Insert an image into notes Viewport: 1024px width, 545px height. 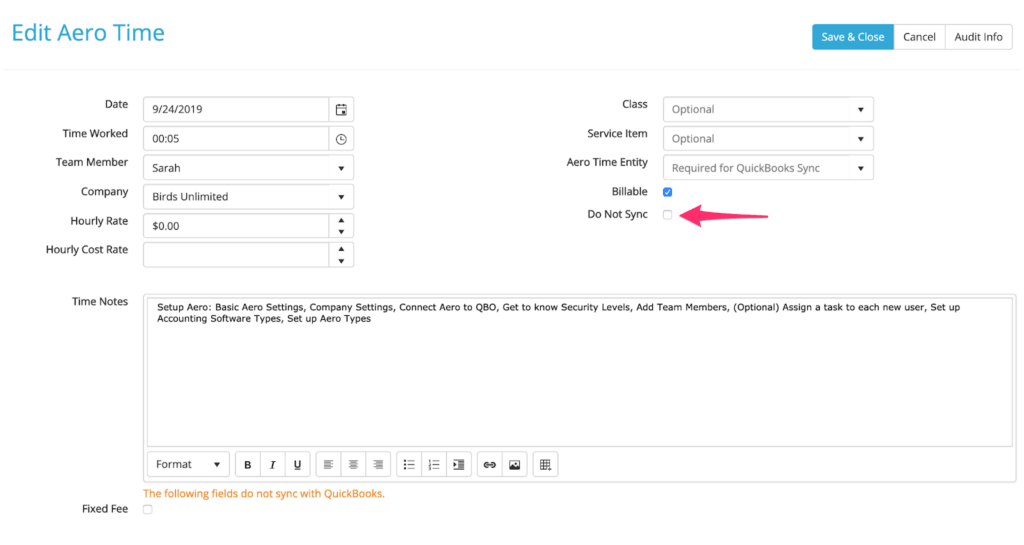pos(515,465)
